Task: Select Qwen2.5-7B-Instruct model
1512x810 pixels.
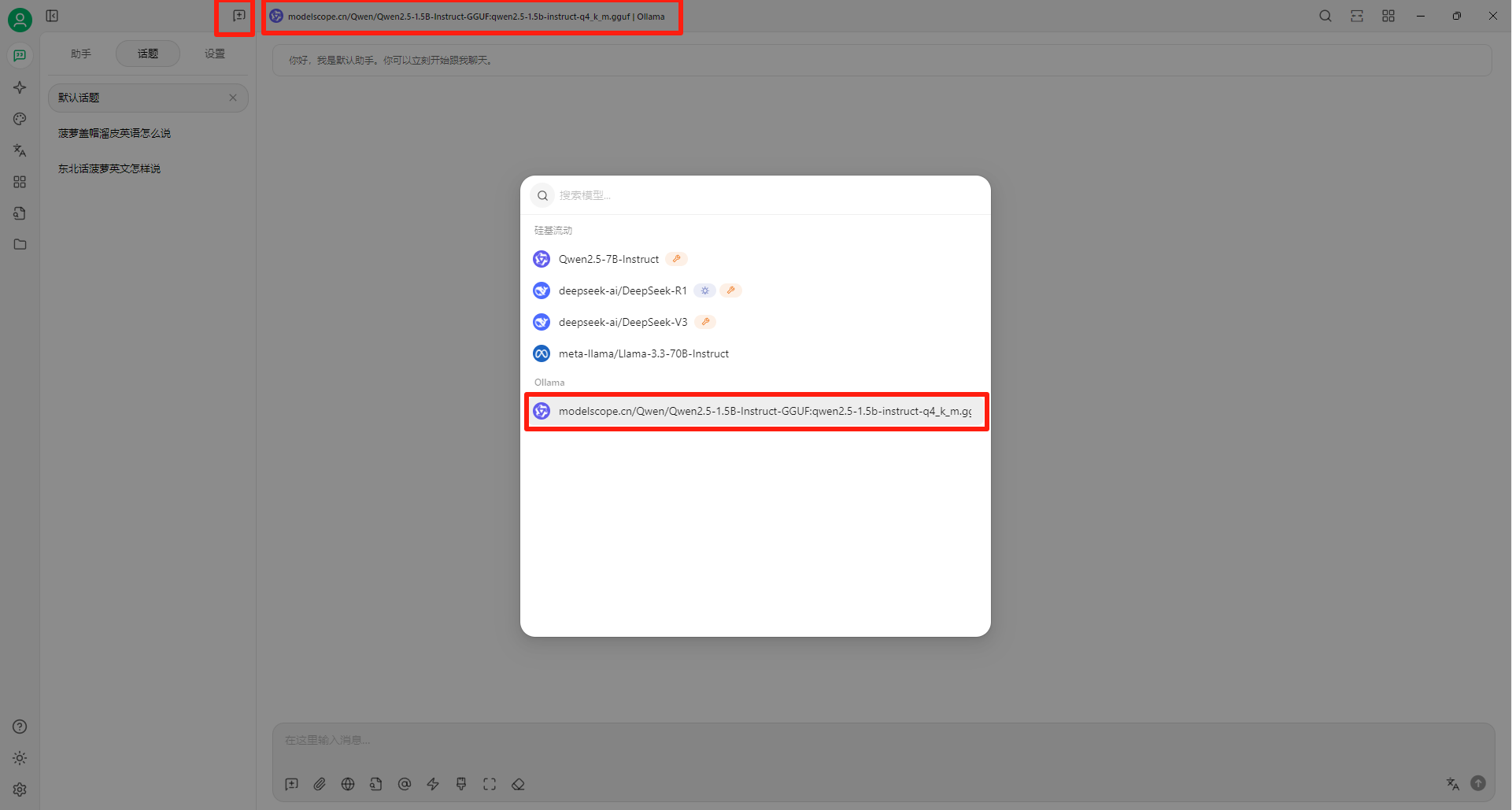Action: pos(608,259)
